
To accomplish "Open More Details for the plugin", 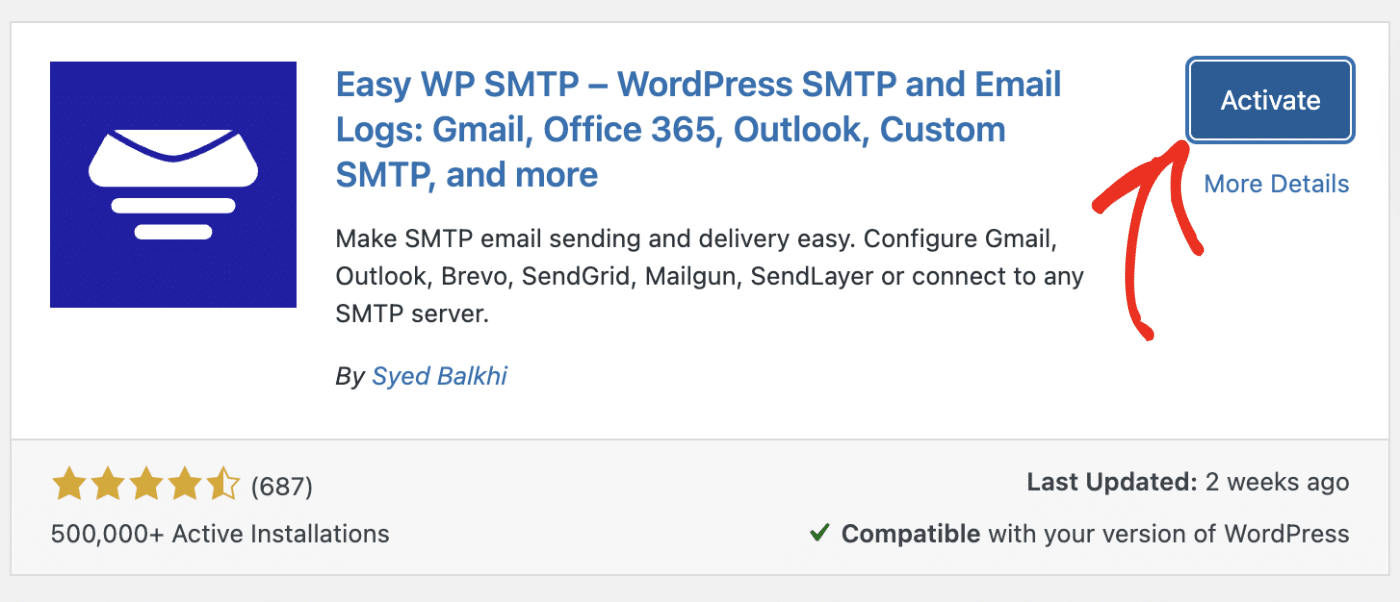I will click(x=1276, y=184).
